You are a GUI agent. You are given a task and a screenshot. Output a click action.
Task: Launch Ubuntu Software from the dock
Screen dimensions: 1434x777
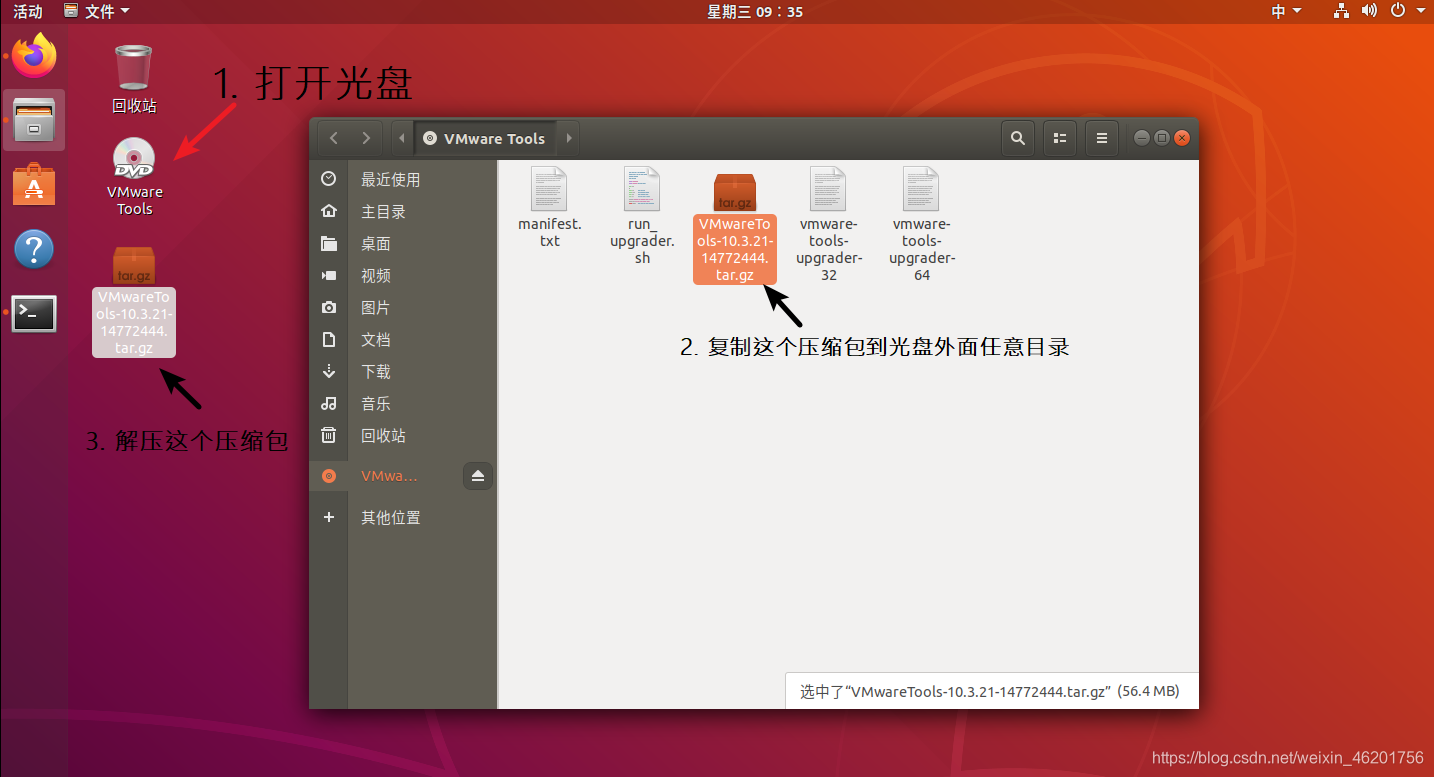pos(34,185)
